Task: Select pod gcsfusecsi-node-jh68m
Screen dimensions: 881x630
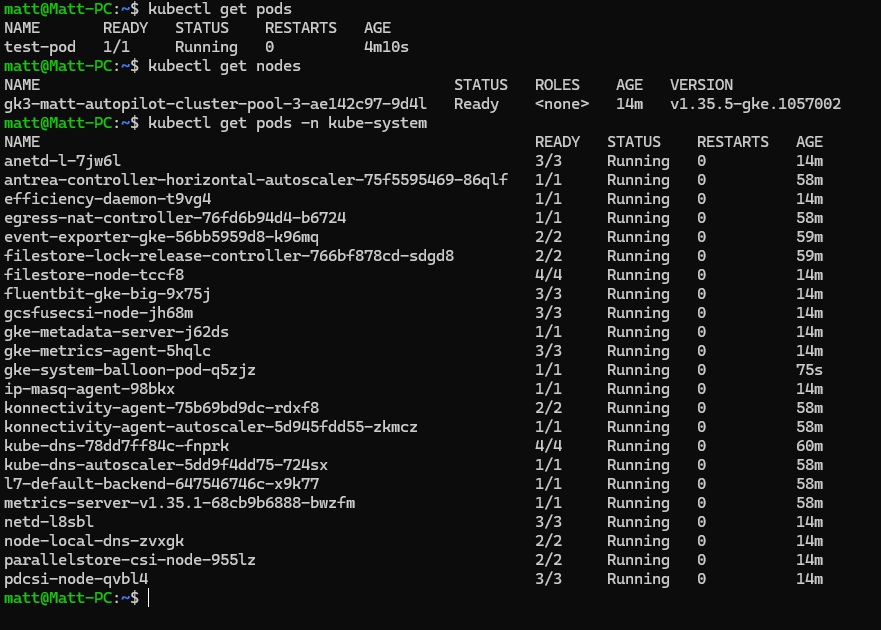Action: tap(98, 313)
